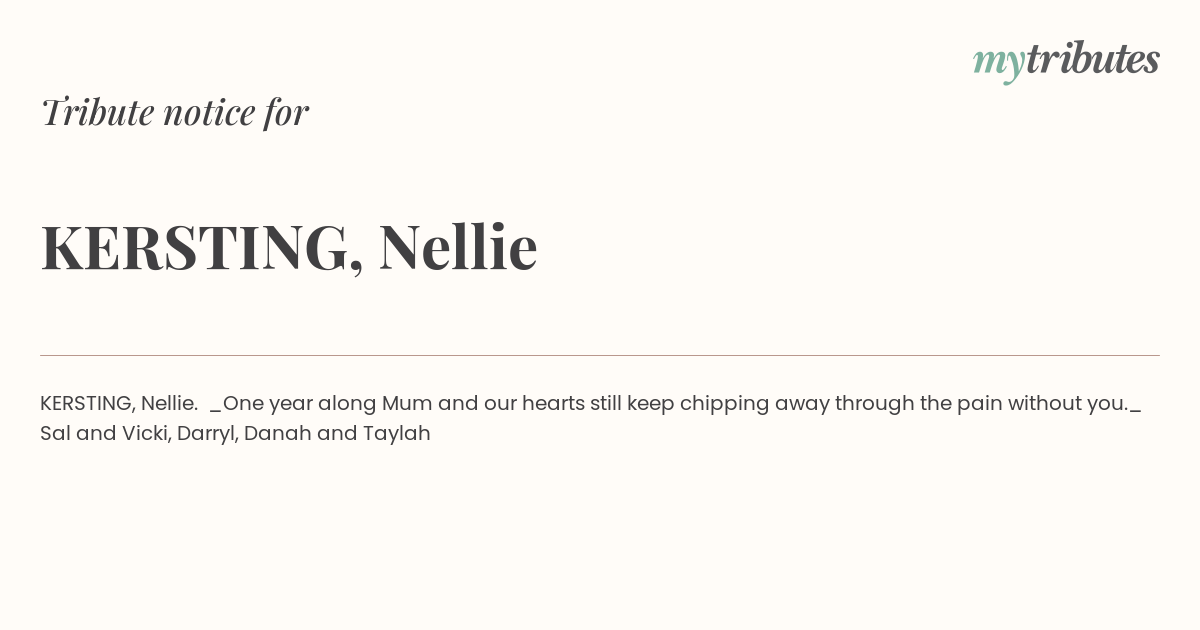Click the "tributes" word in the logo
The image size is (1200, 630).
click(x=1092, y=58)
